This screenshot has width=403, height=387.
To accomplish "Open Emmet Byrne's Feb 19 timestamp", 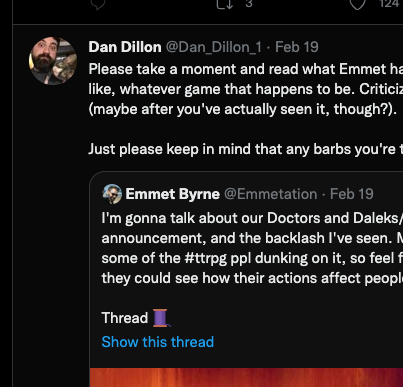I will click(x=352, y=194).
